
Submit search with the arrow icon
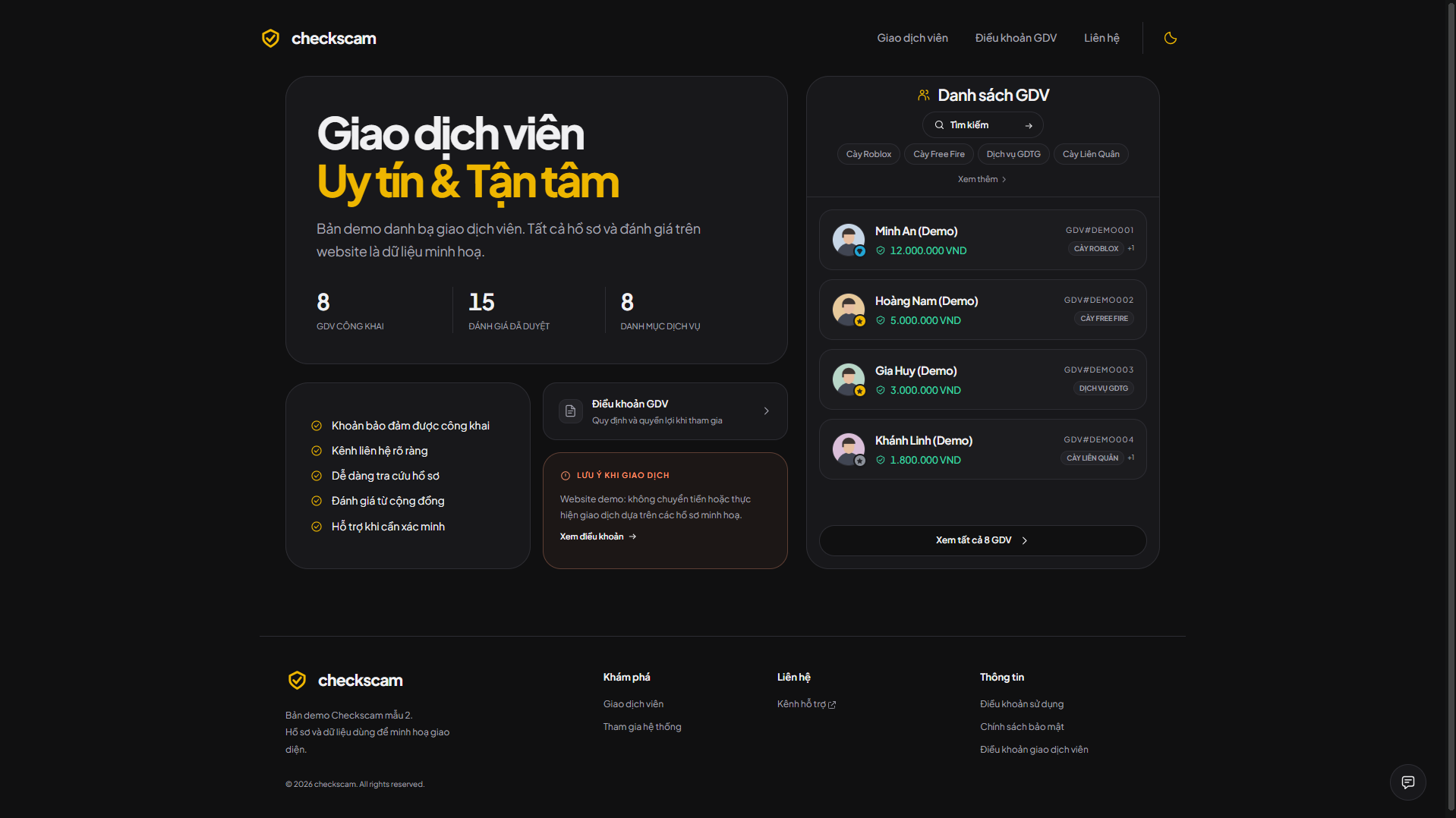[x=1029, y=126]
